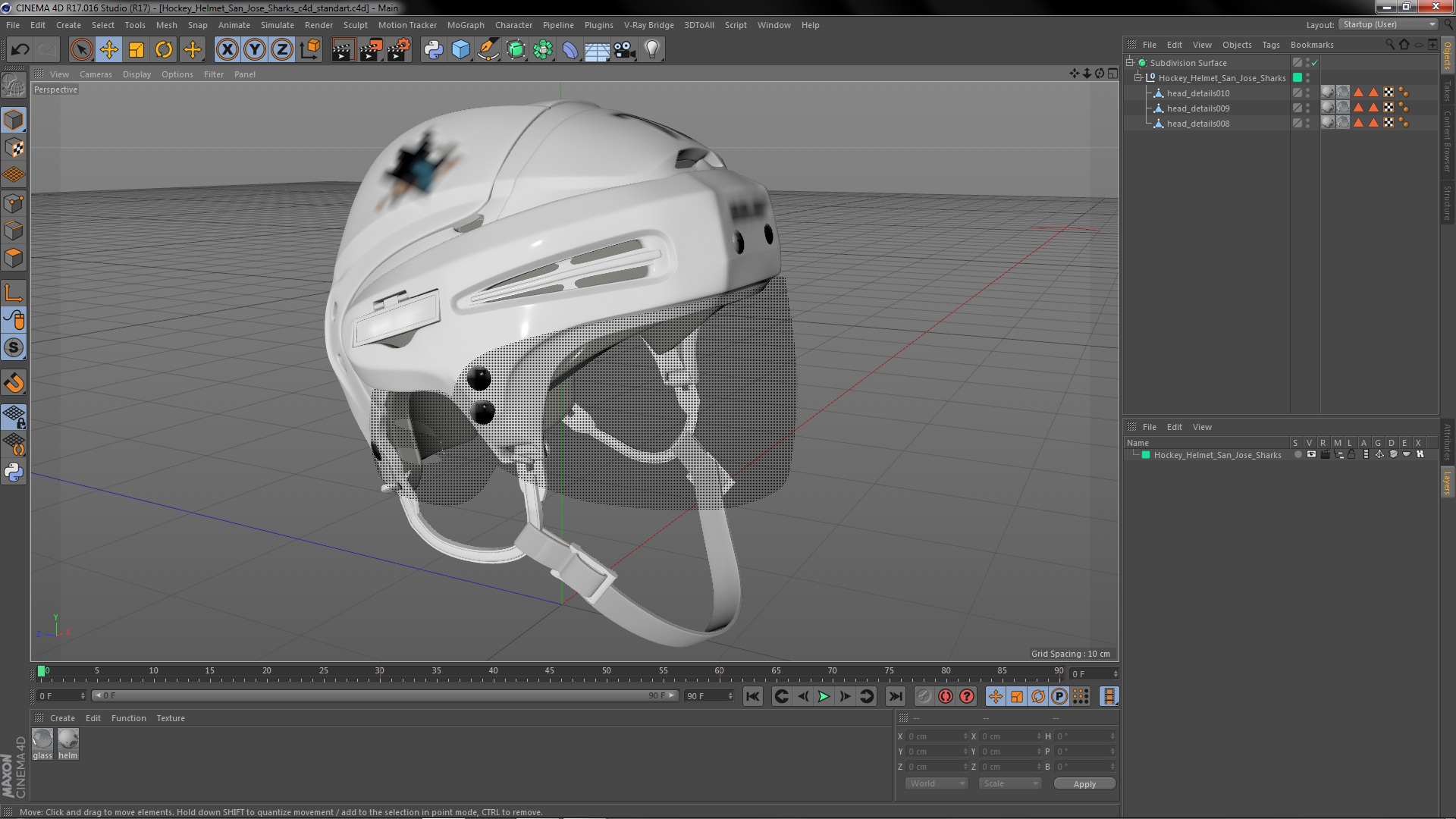
Task: Go to start of animation
Action: click(x=752, y=696)
